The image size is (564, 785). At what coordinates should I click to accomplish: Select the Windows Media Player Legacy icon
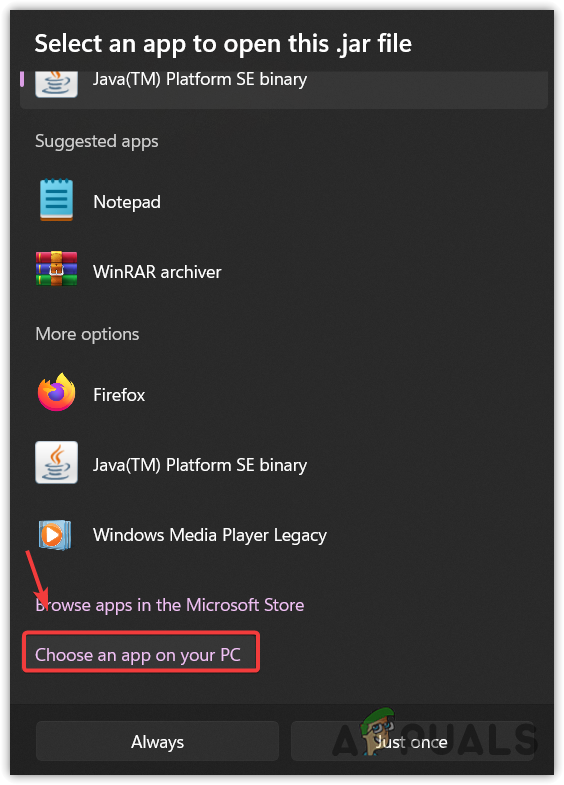55,535
